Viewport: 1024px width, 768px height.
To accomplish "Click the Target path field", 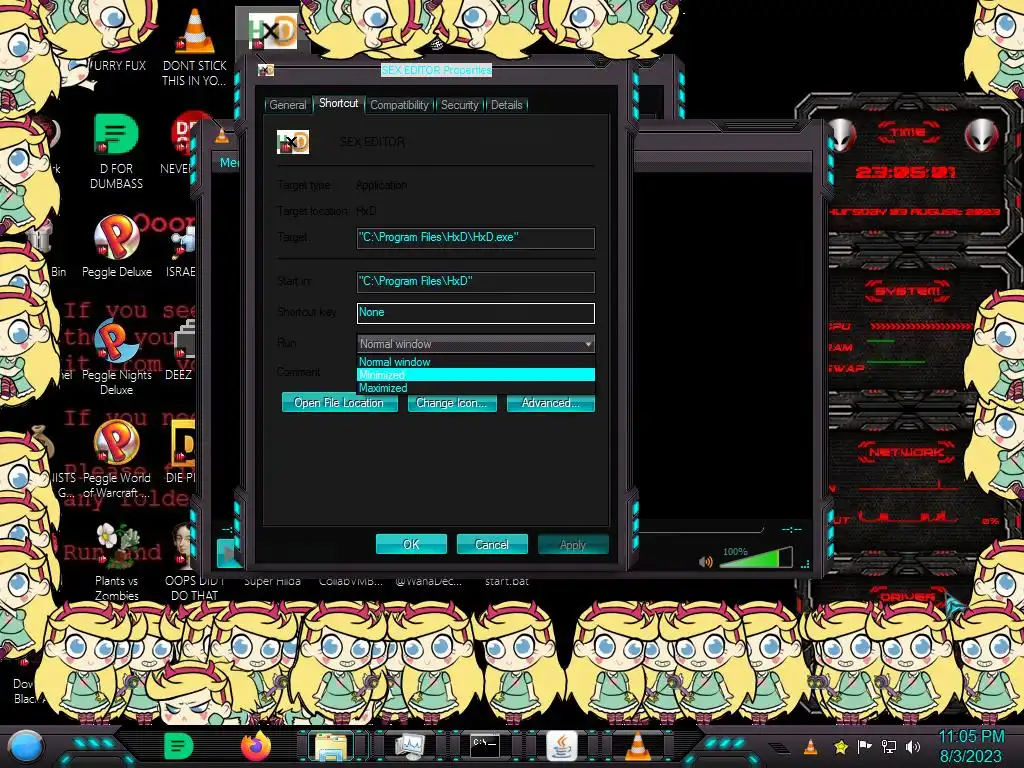I will tap(475, 238).
